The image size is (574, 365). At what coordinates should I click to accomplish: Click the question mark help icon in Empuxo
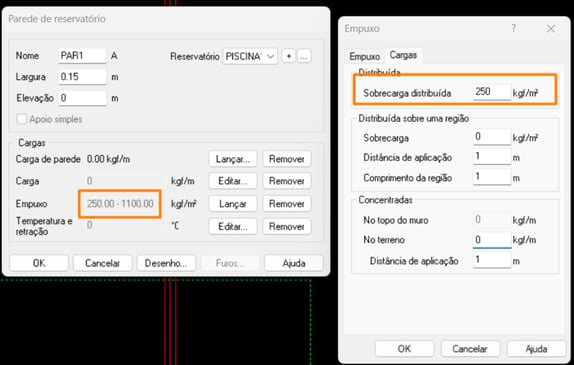(514, 29)
